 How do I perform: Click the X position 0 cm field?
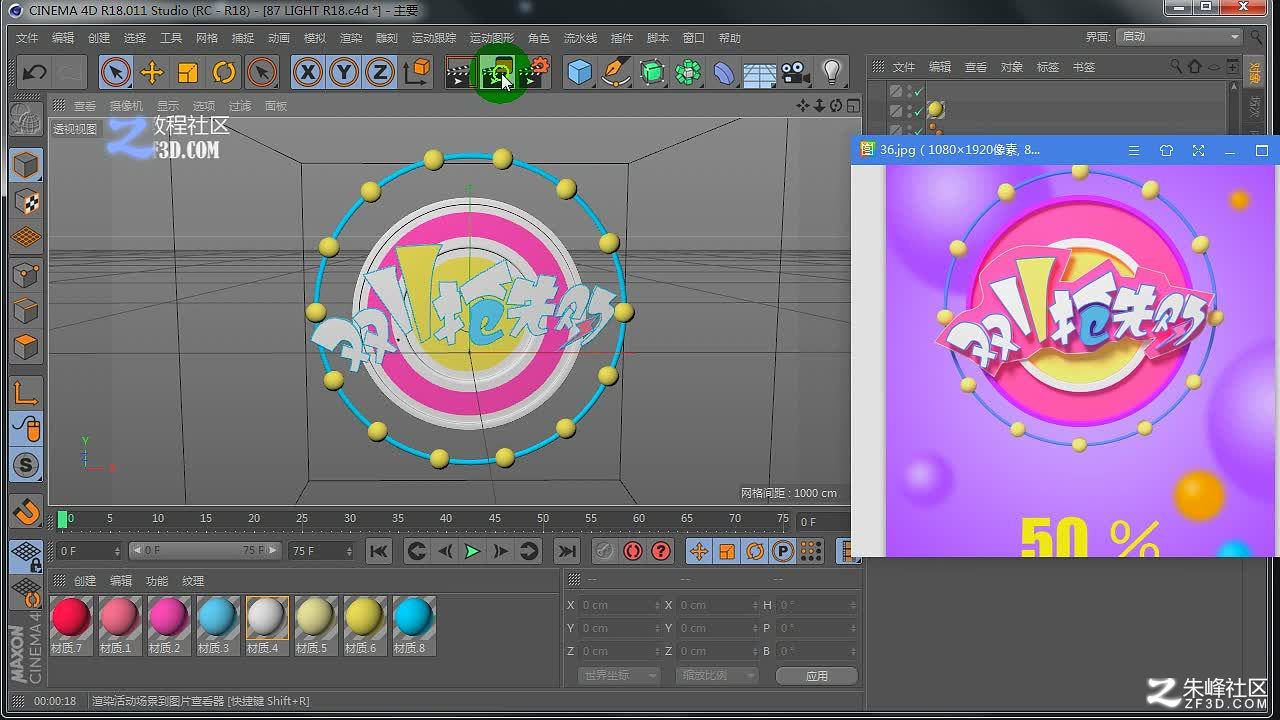click(x=620, y=605)
